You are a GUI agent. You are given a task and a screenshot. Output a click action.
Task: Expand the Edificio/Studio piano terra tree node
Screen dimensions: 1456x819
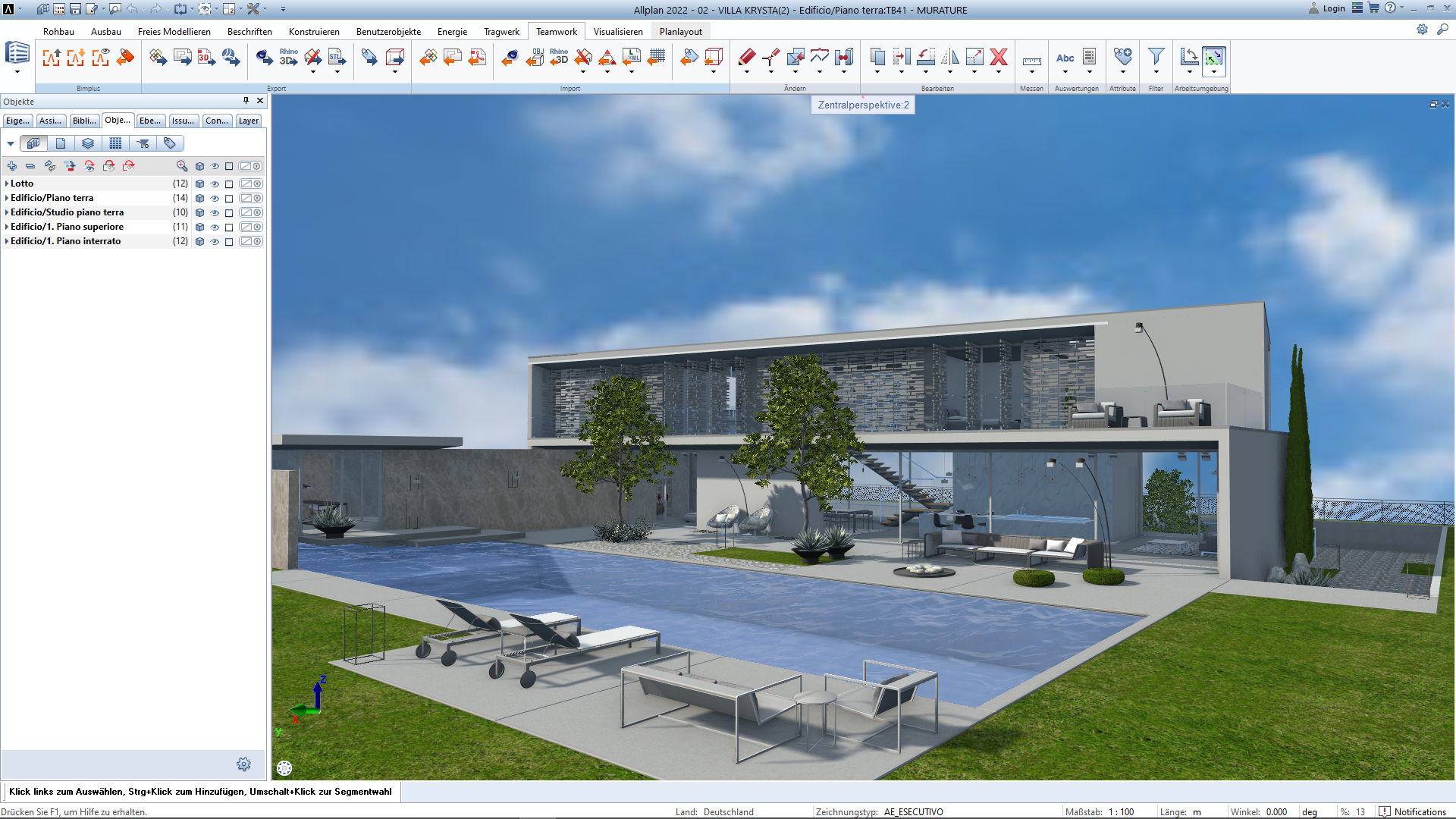point(7,212)
